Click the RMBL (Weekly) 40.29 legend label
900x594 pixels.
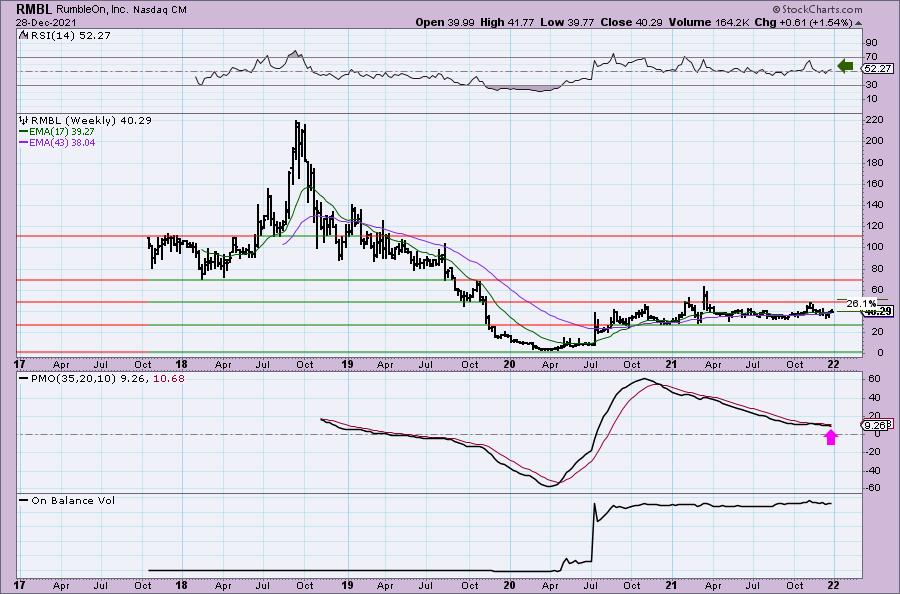pos(91,121)
